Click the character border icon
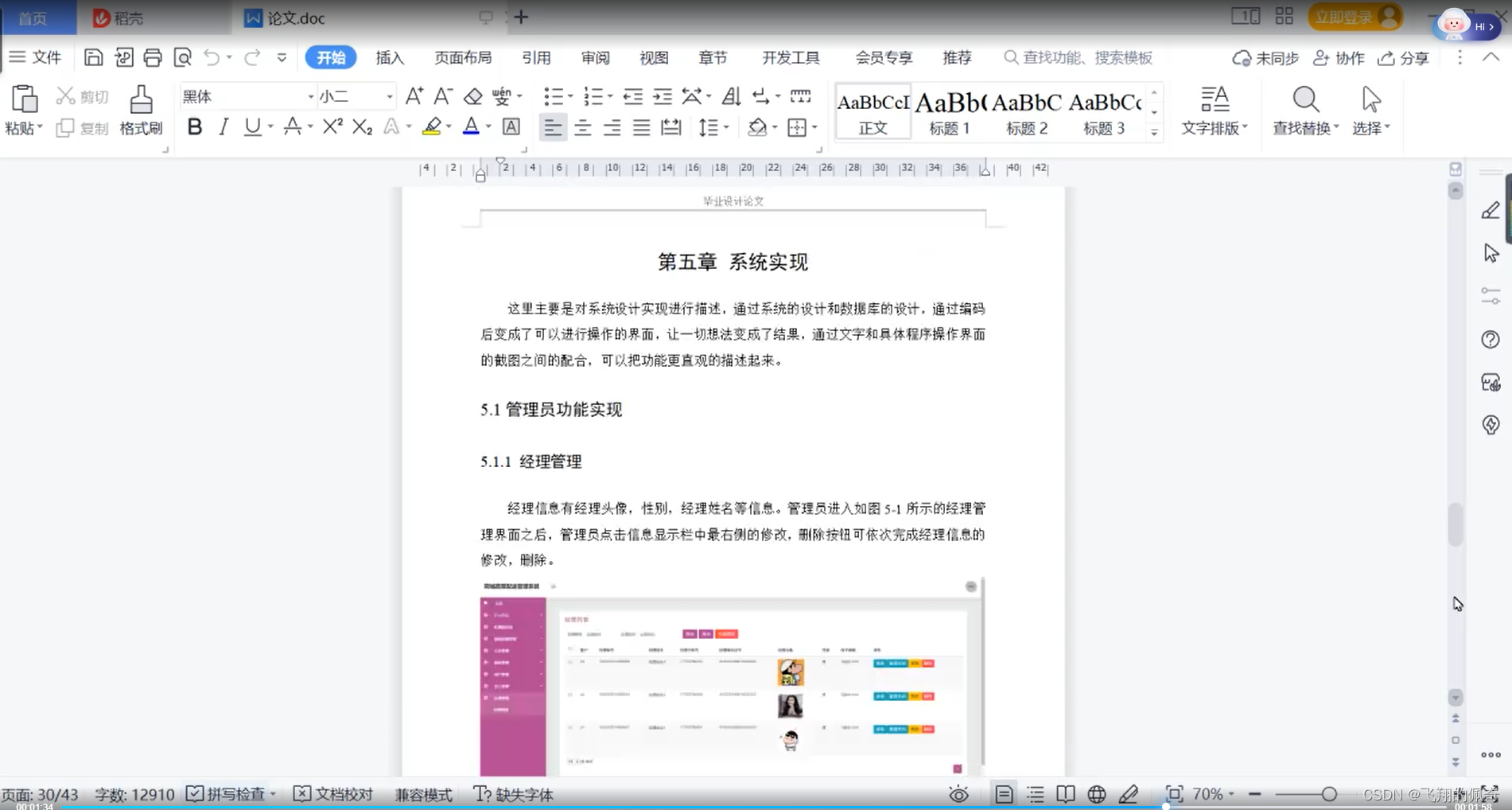Screen dimensions: 1512x810 (511, 127)
